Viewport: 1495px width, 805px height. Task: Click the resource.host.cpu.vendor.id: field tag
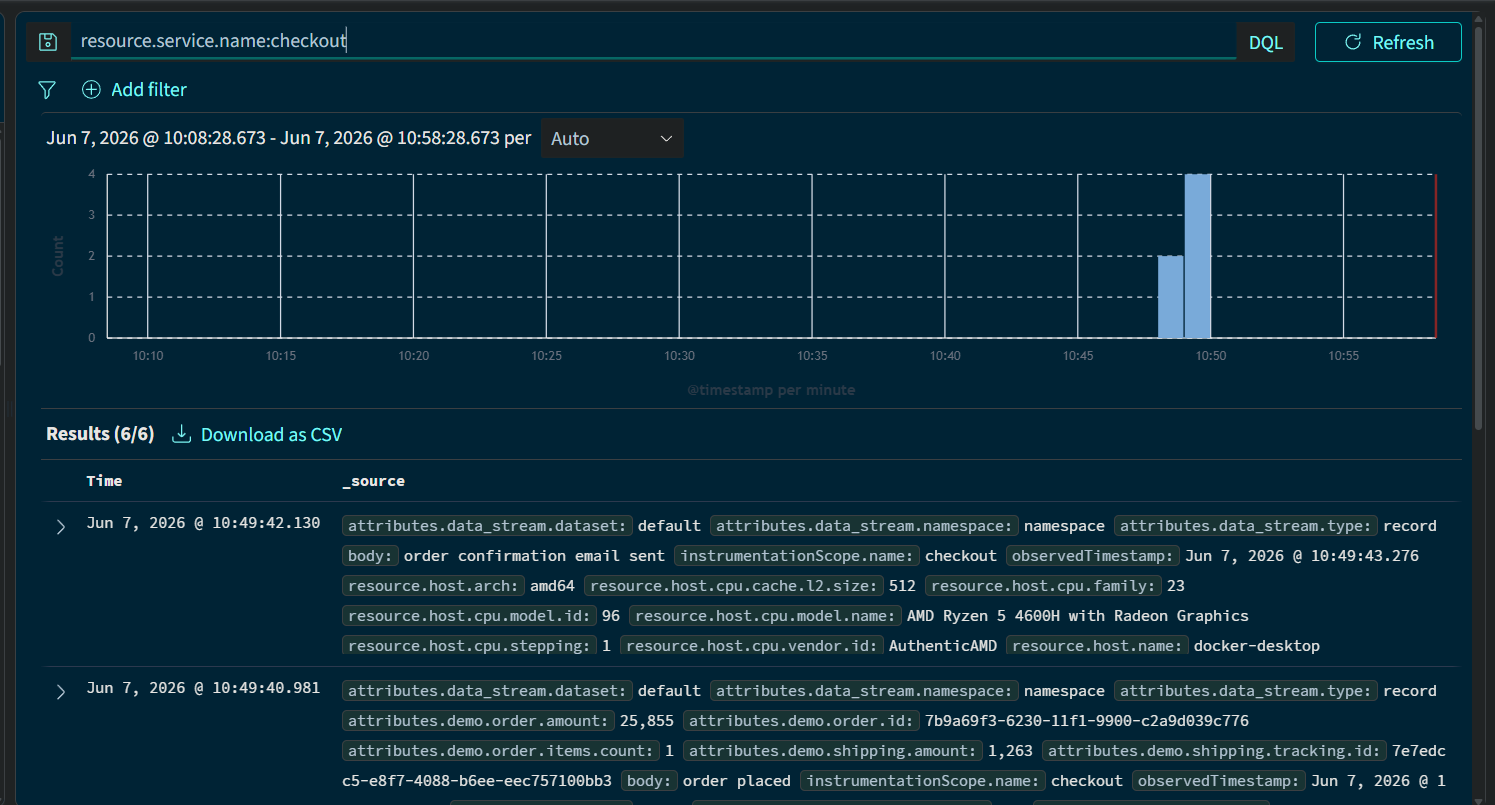752,645
